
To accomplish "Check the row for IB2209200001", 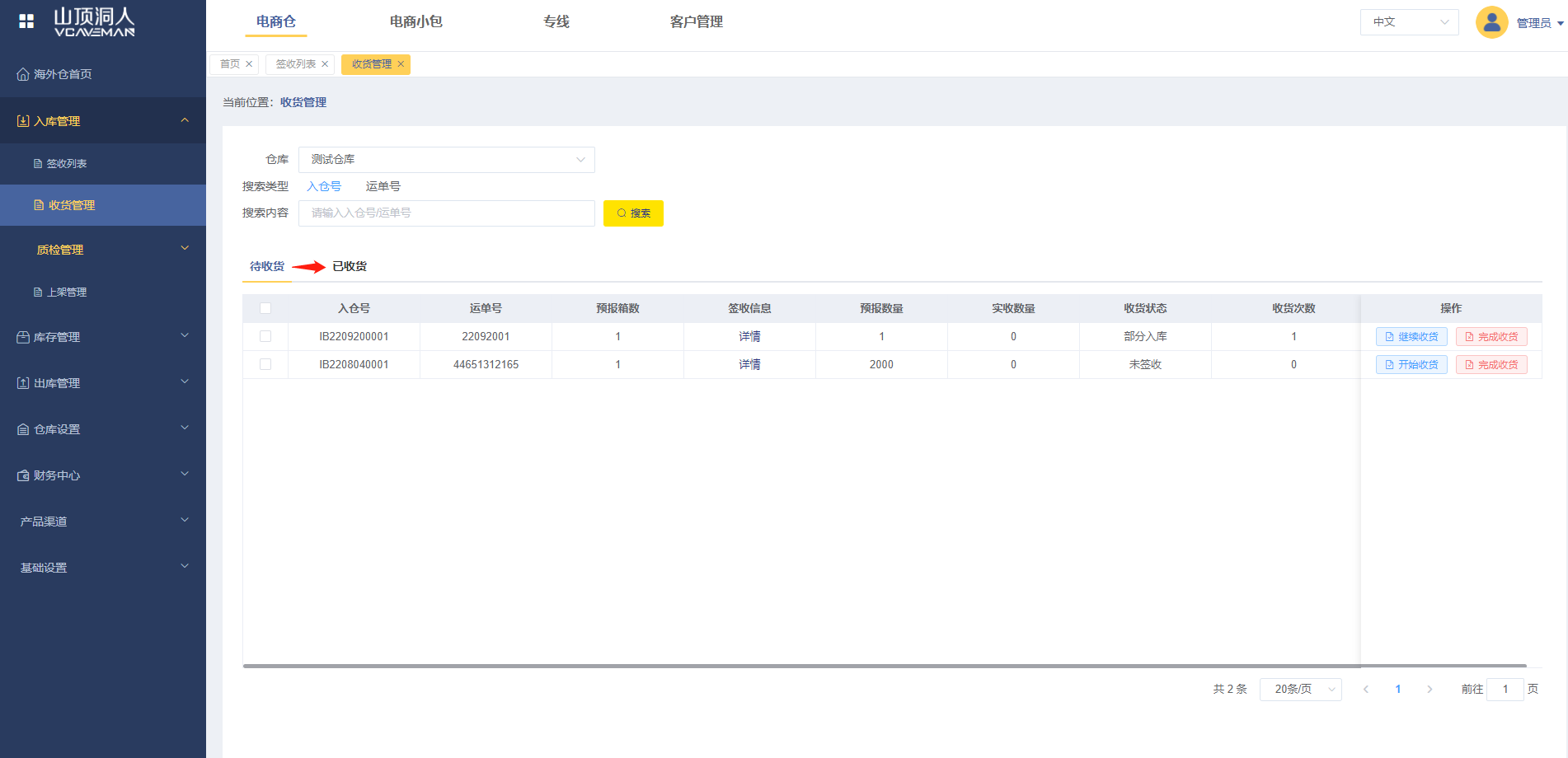I will [x=265, y=336].
